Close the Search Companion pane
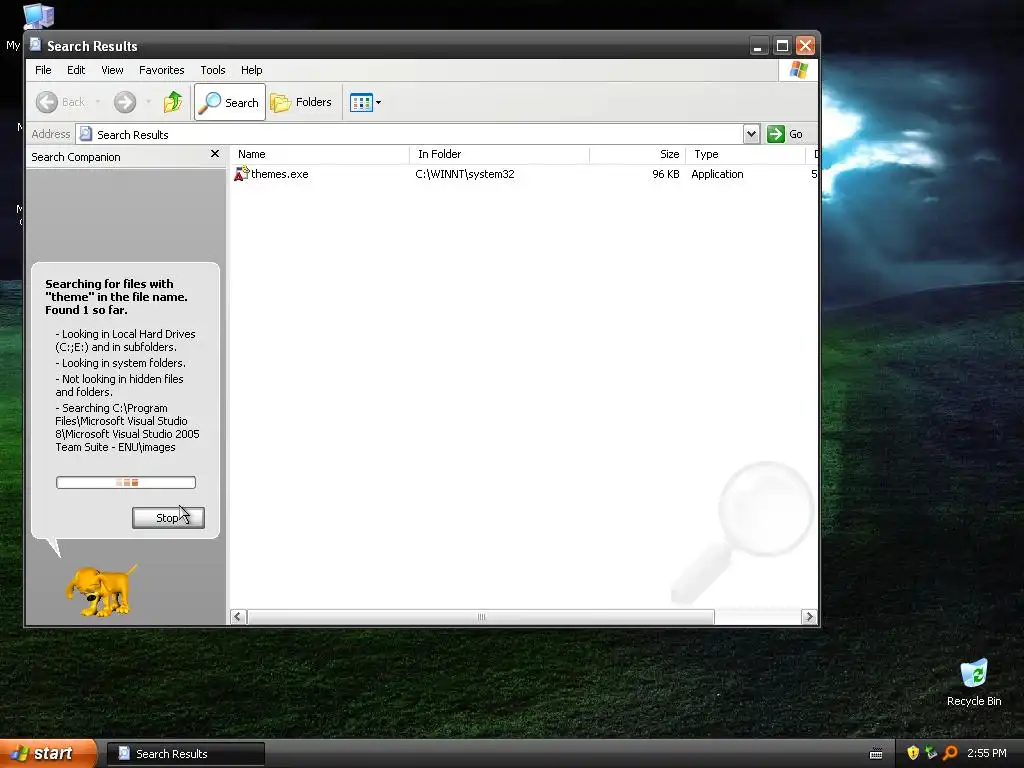The image size is (1024, 768). pyautogui.click(x=215, y=153)
